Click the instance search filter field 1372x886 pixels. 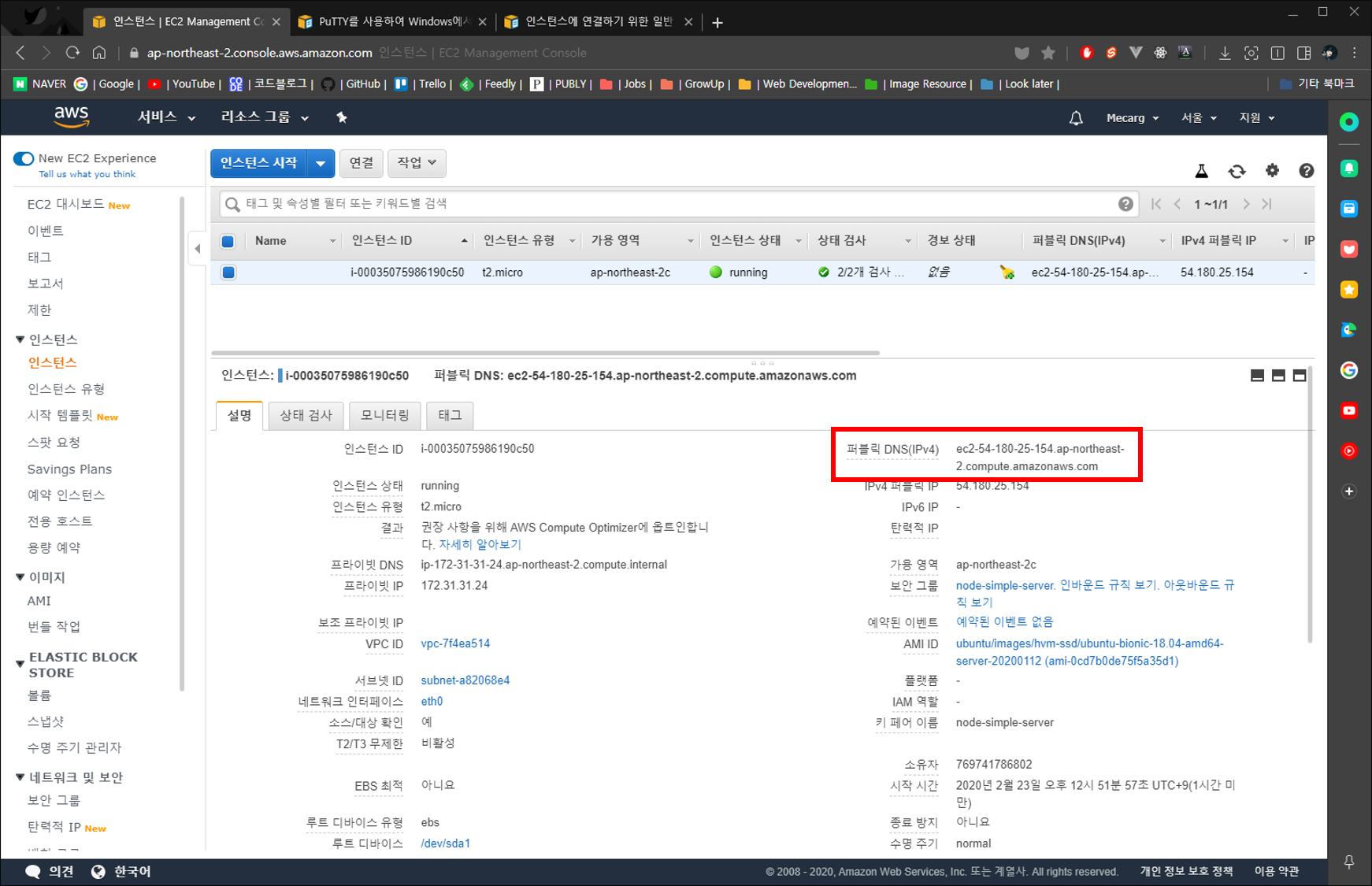[x=677, y=204]
